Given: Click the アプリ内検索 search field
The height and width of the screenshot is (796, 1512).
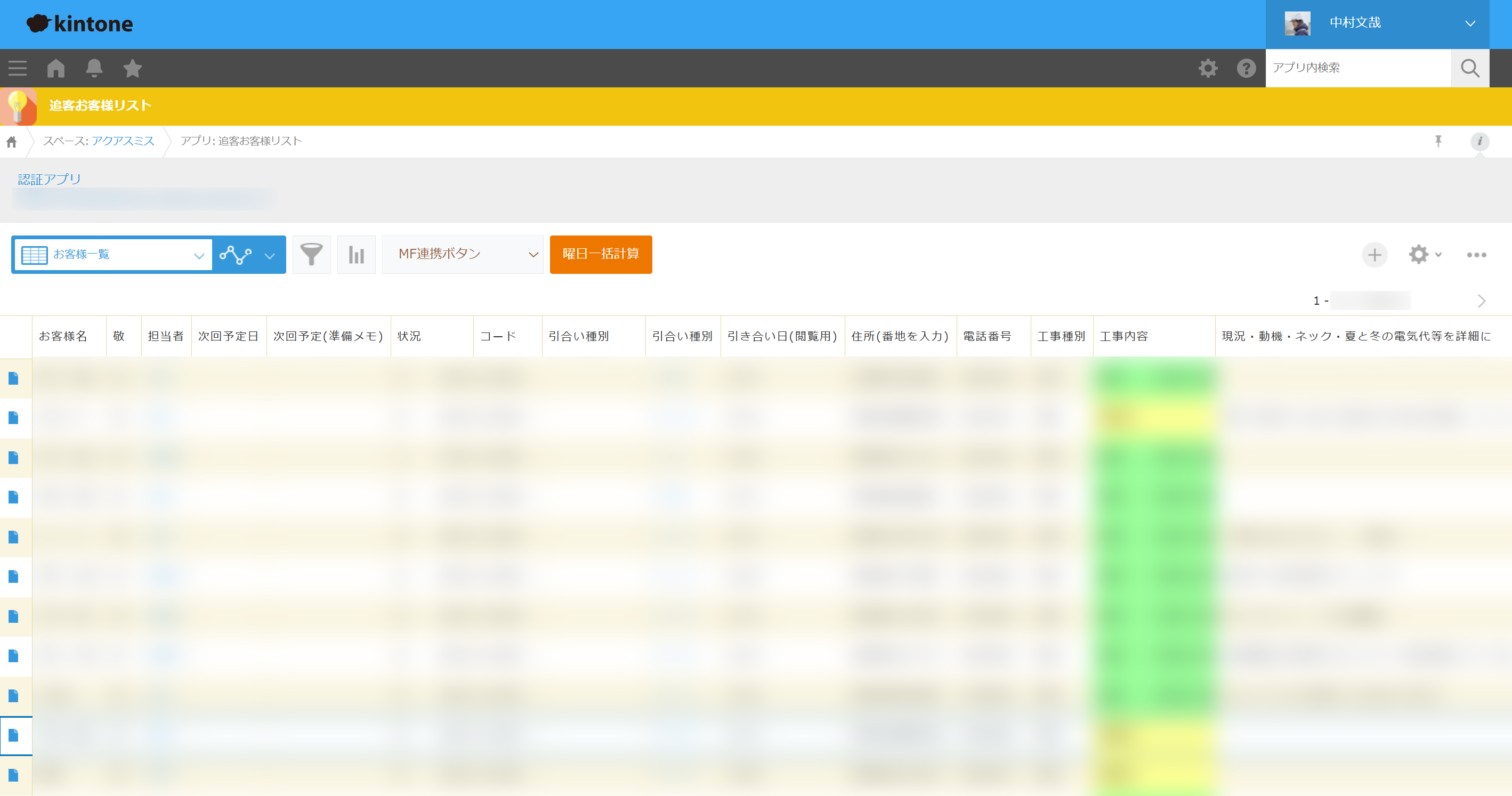Looking at the screenshot, I should point(1357,68).
